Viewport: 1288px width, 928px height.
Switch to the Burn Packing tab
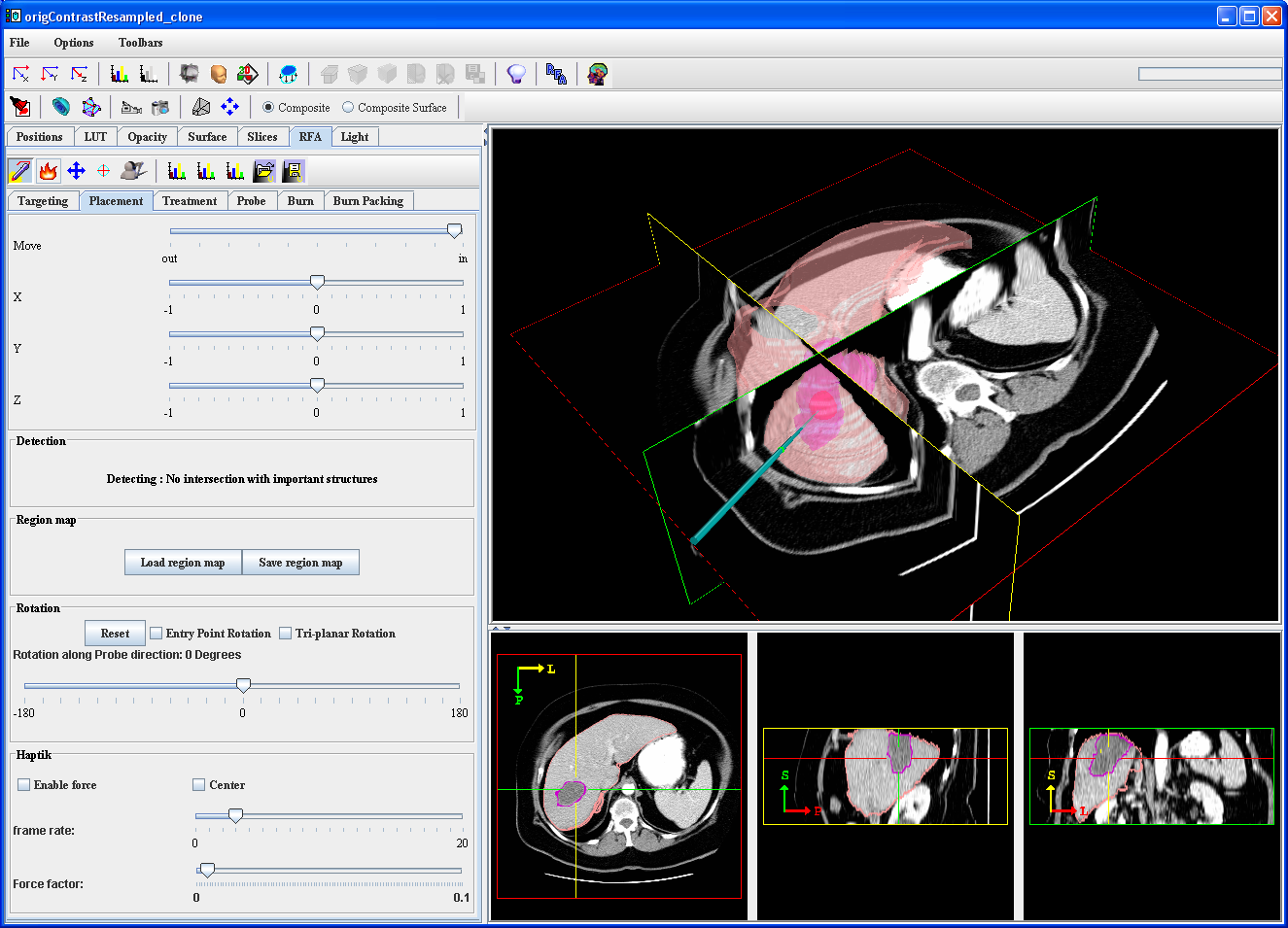pos(367,201)
